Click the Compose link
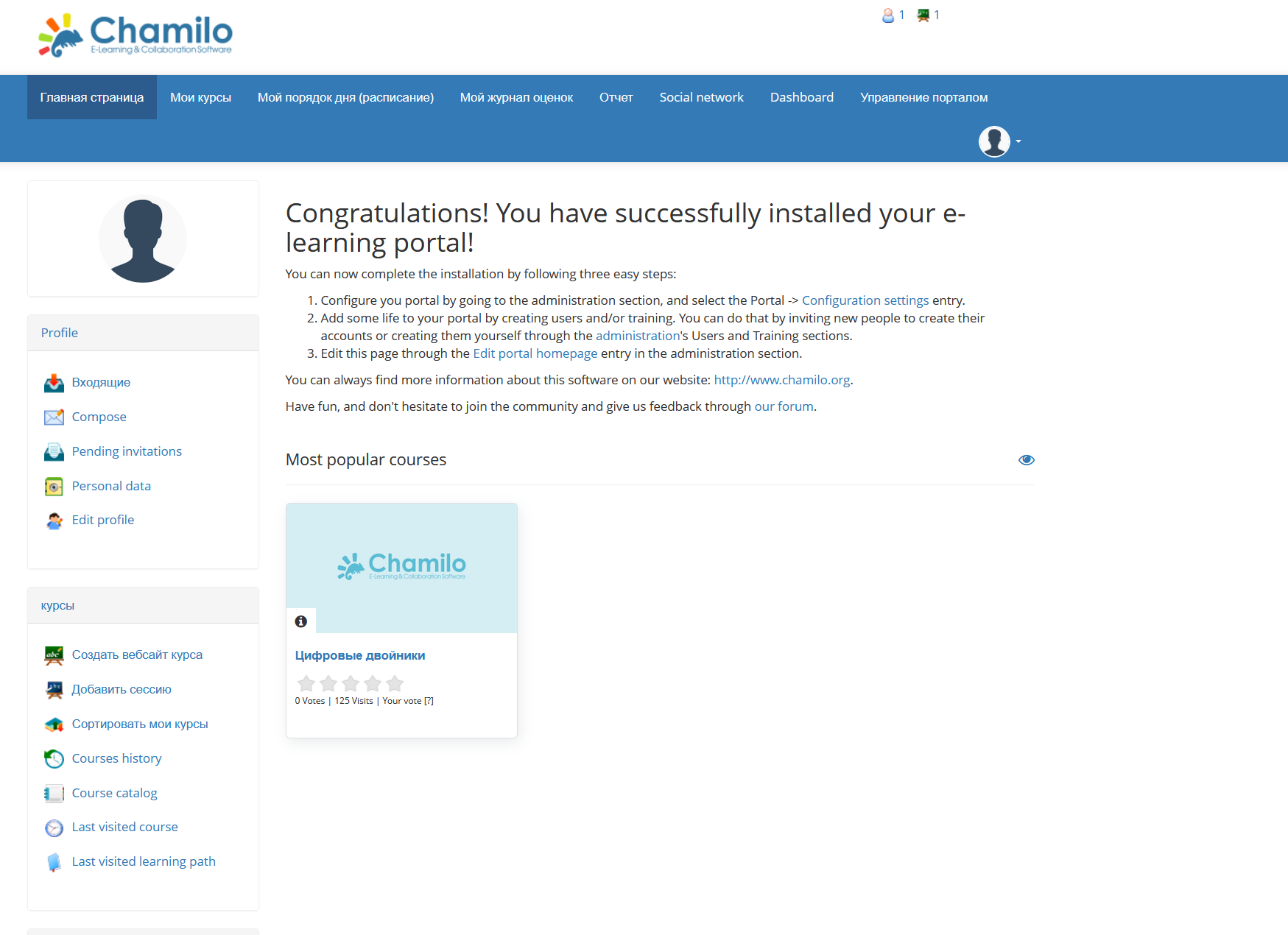This screenshot has width=1288, height=935. click(99, 417)
